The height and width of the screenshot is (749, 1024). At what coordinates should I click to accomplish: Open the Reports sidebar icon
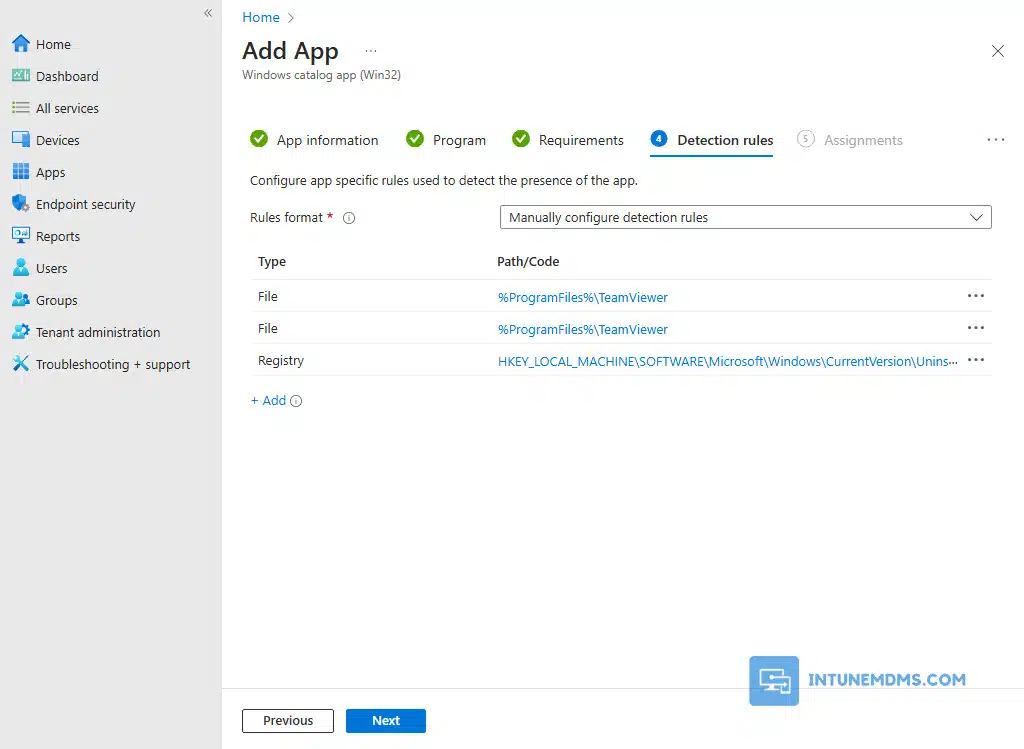coord(21,236)
